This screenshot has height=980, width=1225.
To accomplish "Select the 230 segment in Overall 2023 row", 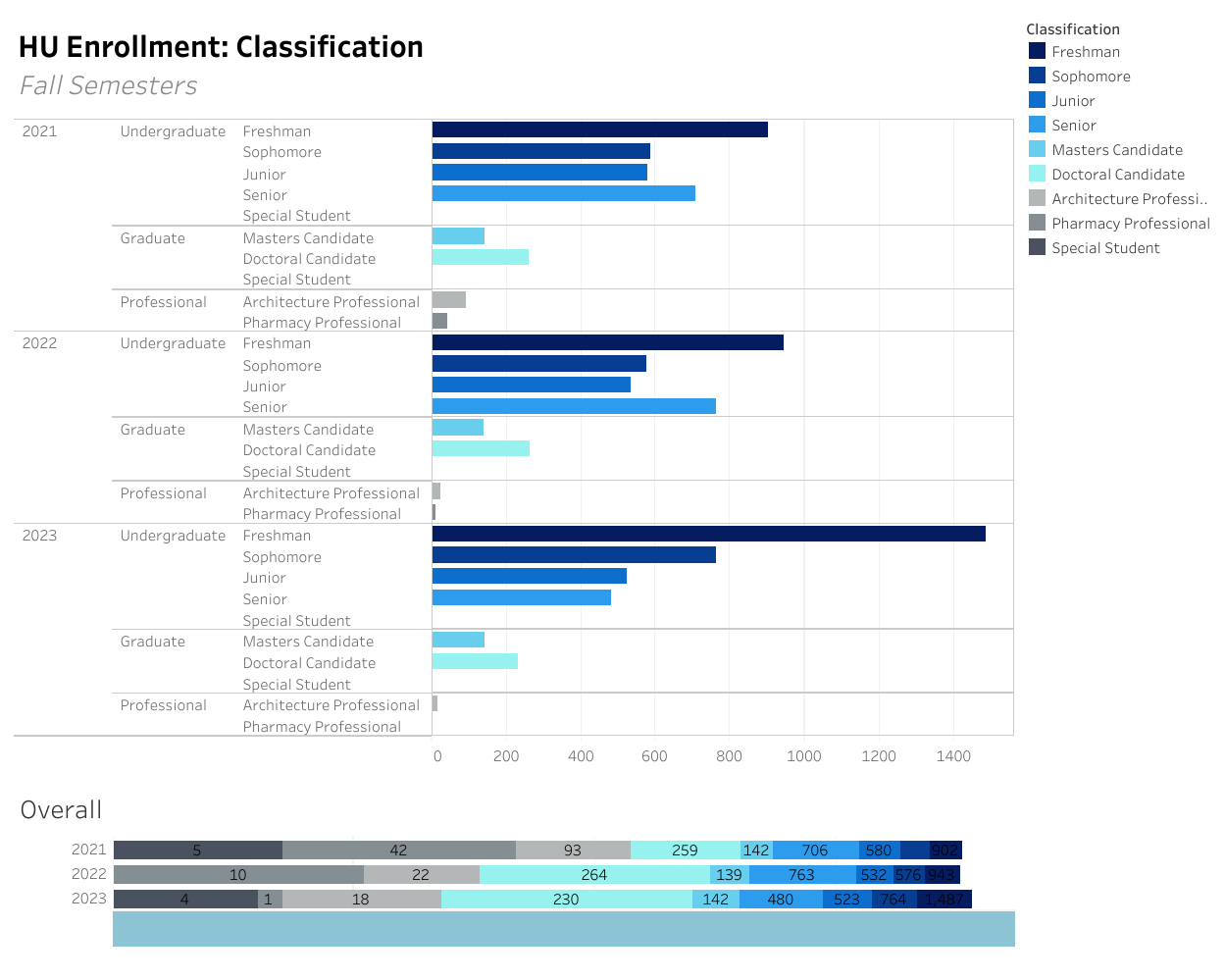I will (x=566, y=900).
